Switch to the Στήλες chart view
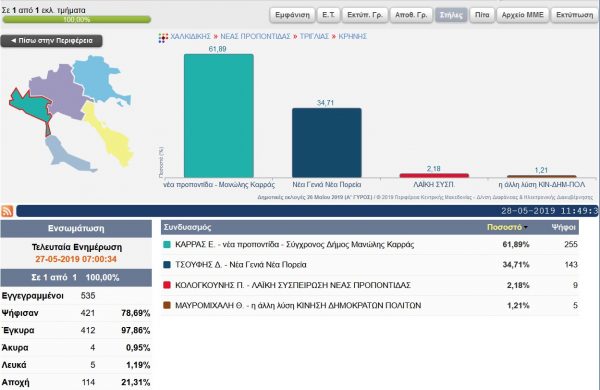 [451, 15]
